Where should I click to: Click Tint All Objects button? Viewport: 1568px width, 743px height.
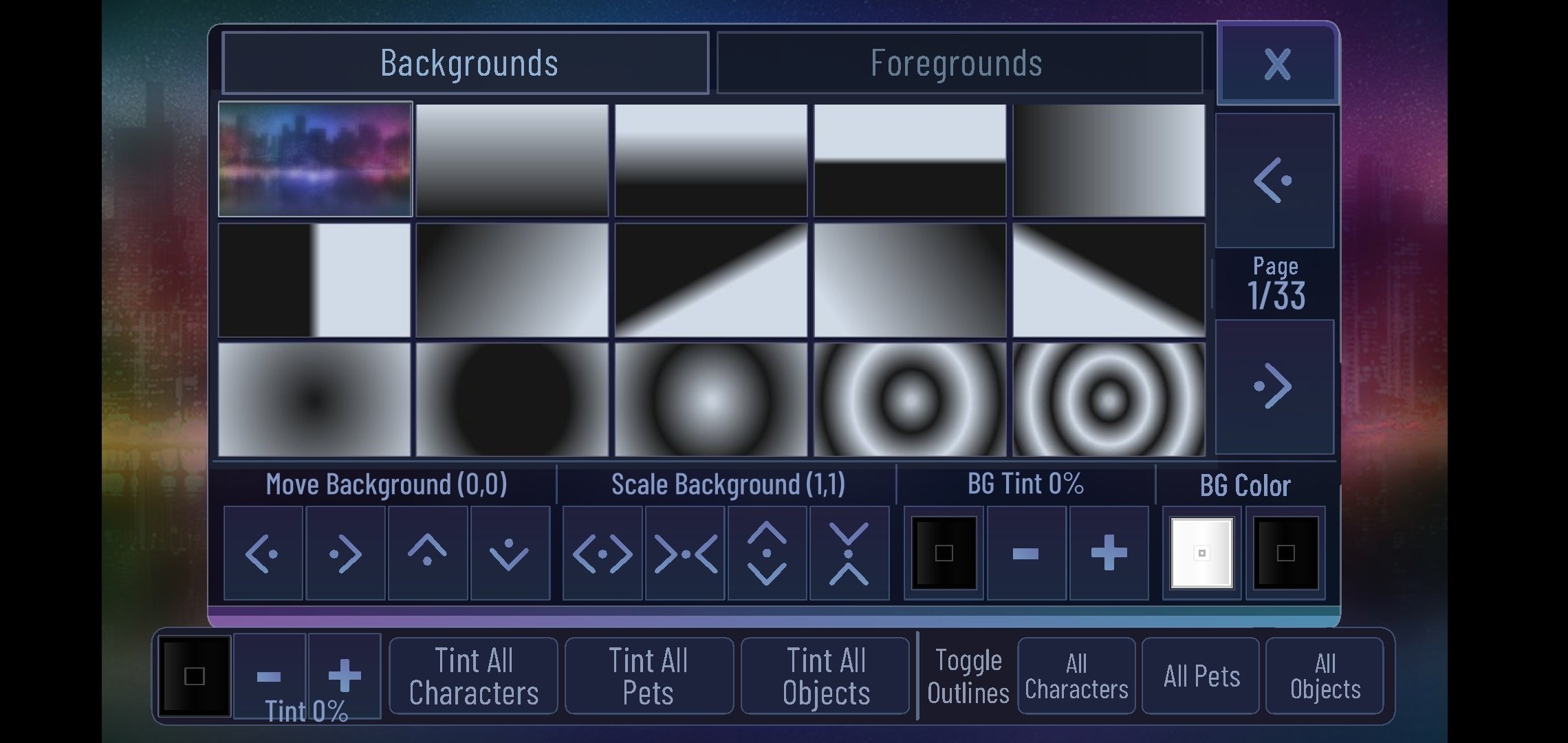pyautogui.click(x=825, y=676)
